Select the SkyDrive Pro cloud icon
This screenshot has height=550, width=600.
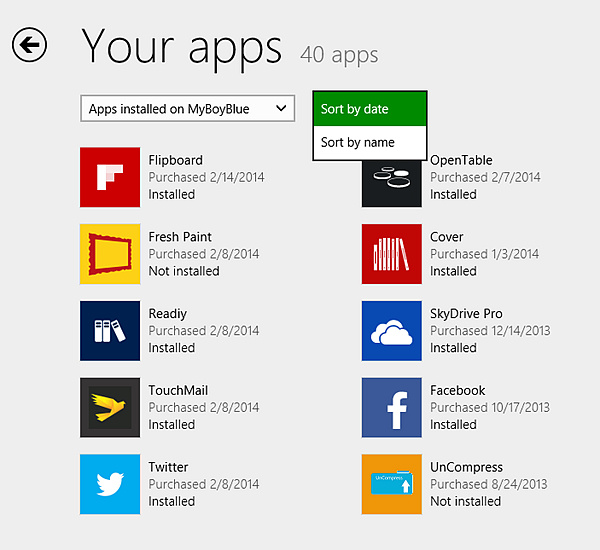click(x=391, y=331)
